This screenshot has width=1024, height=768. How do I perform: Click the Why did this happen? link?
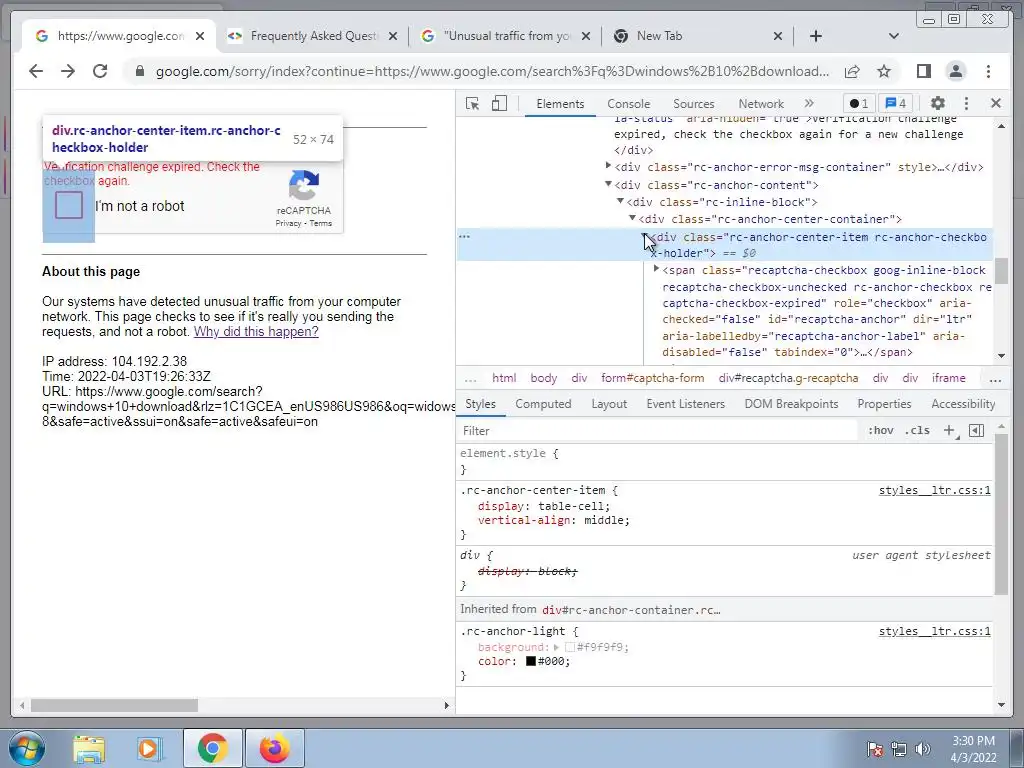pyautogui.click(x=256, y=332)
